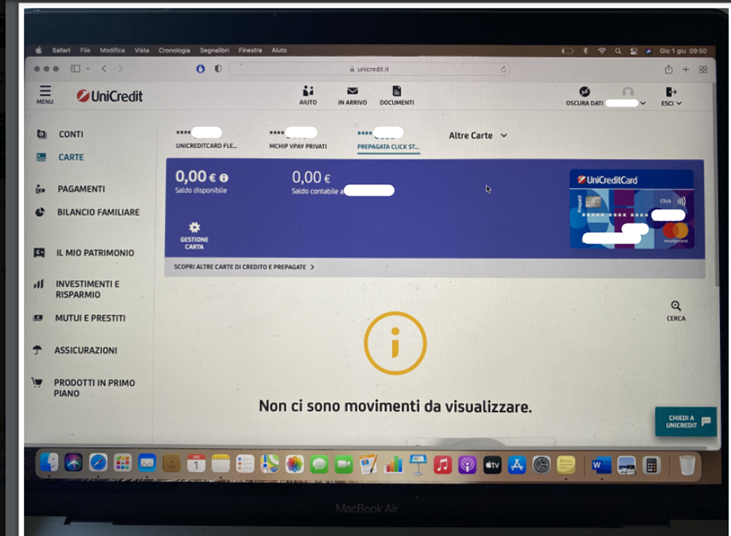Toggle Oscura Dati to hide data

[586, 93]
